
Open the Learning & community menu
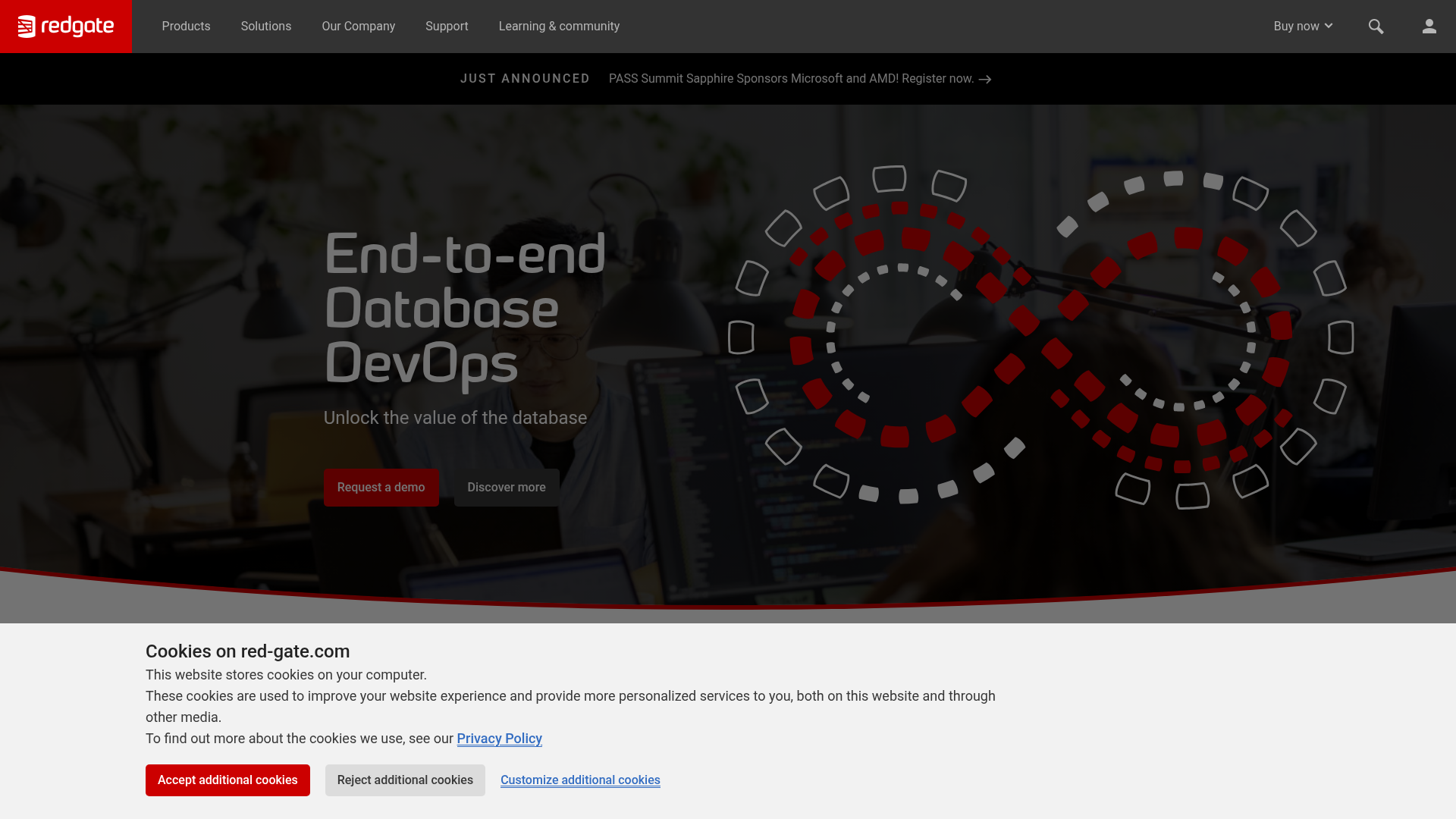[559, 26]
